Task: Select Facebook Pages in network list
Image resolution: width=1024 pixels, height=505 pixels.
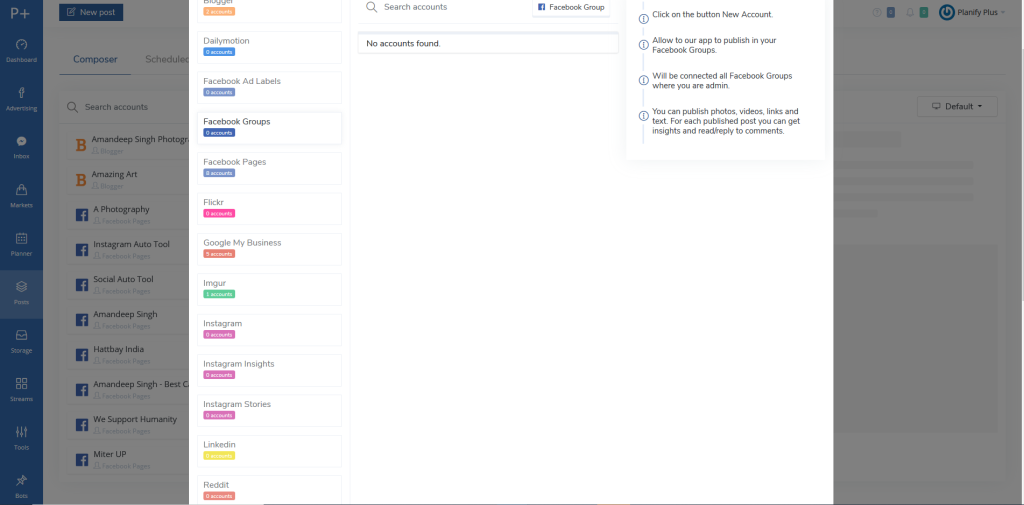Action: (270, 166)
